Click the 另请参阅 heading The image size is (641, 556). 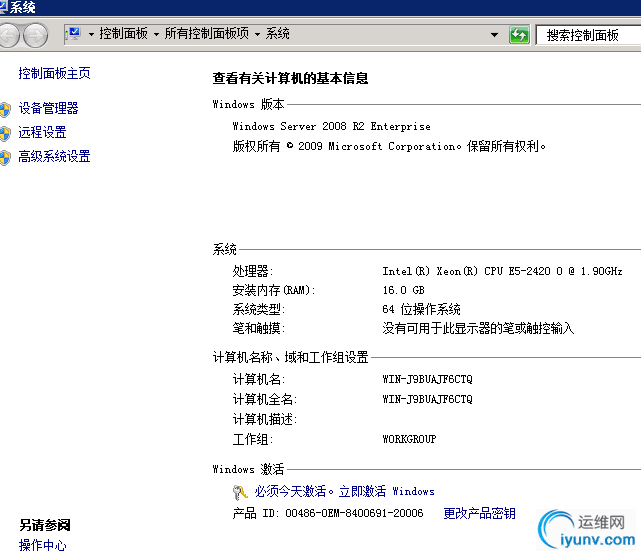(x=45, y=525)
